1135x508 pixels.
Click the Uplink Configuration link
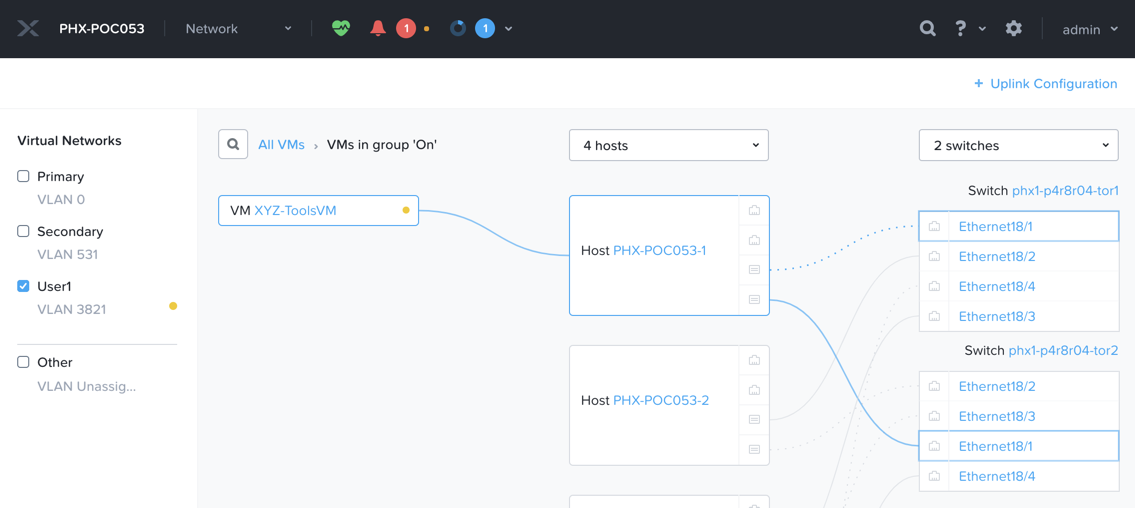pyautogui.click(x=1046, y=84)
